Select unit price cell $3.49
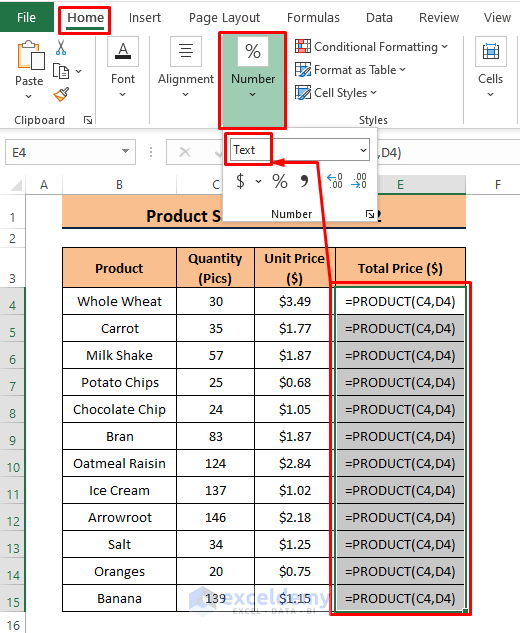The width and height of the screenshot is (520, 633). coord(294,301)
